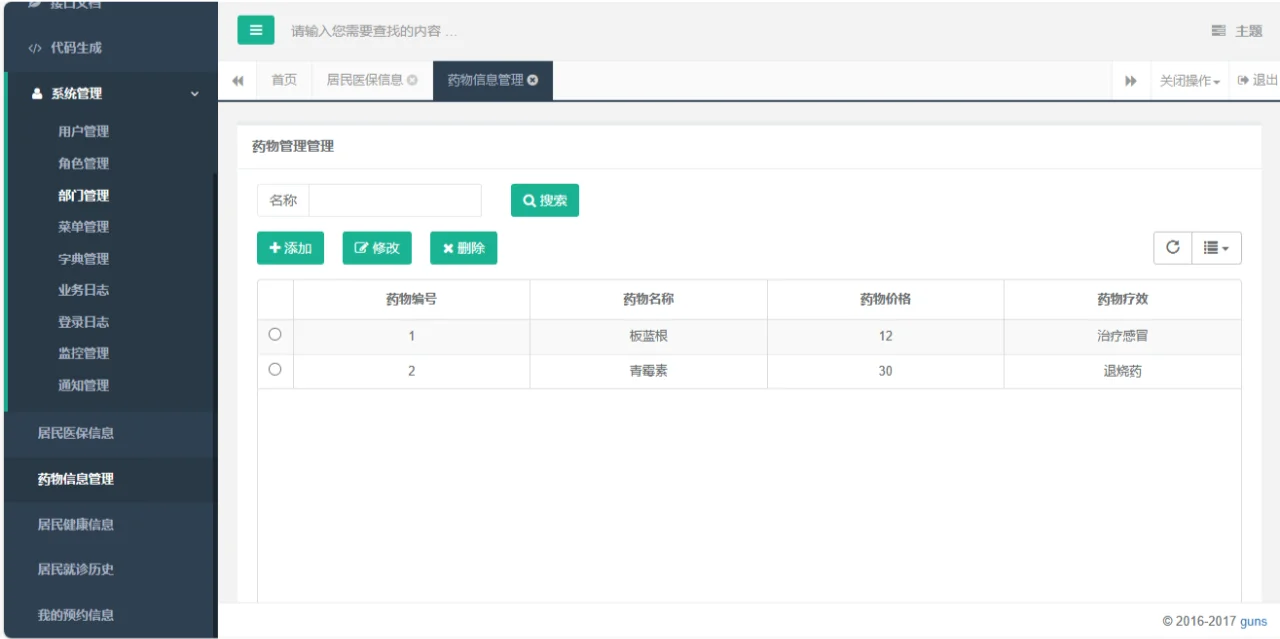Select the radio button for 板蓝根 row

275,335
